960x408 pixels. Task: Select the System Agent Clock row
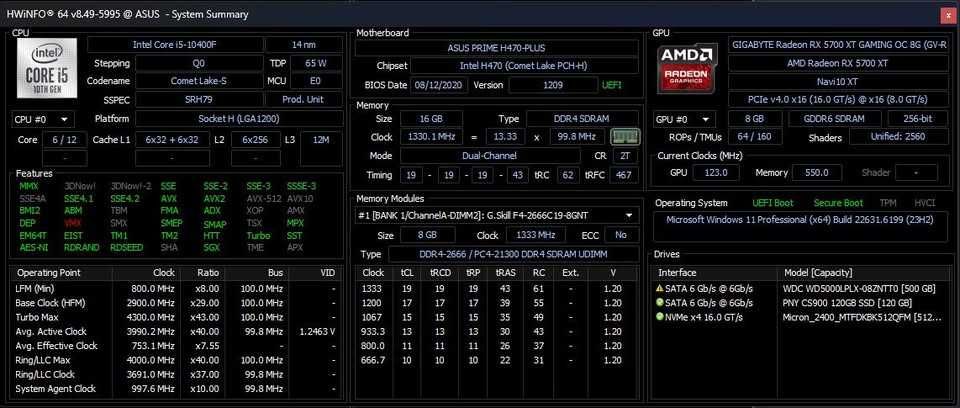click(x=176, y=388)
